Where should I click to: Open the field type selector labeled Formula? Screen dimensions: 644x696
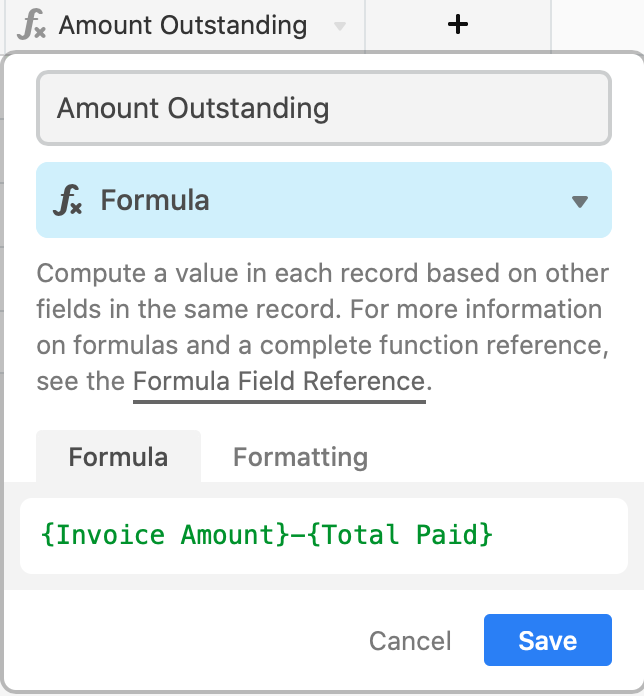324,200
